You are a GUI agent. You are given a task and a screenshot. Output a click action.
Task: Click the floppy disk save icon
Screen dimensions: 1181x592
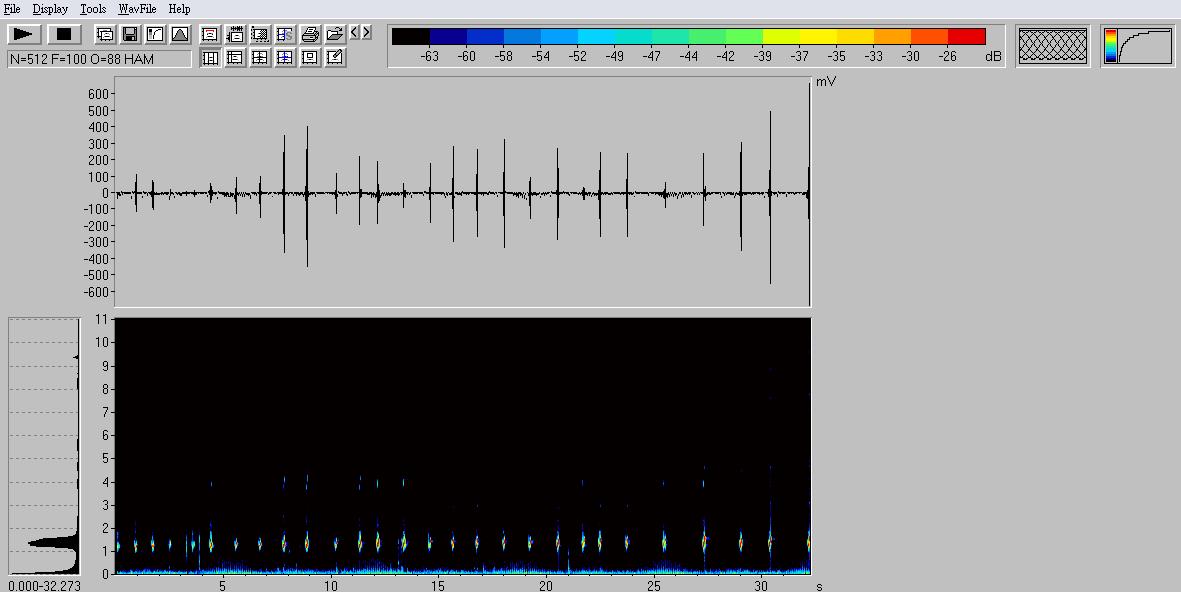(x=130, y=34)
